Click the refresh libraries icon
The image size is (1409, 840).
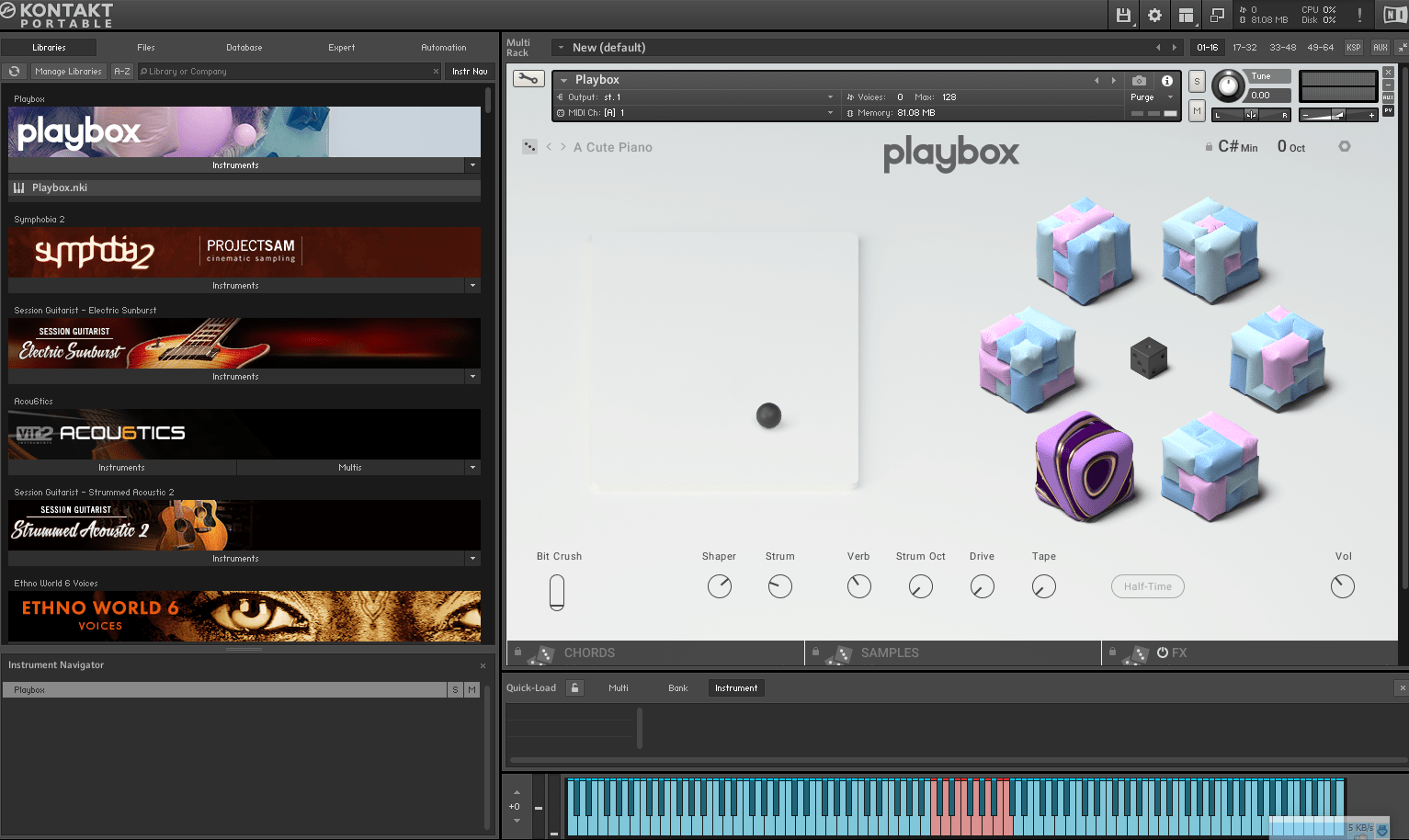pyautogui.click(x=14, y=71)
